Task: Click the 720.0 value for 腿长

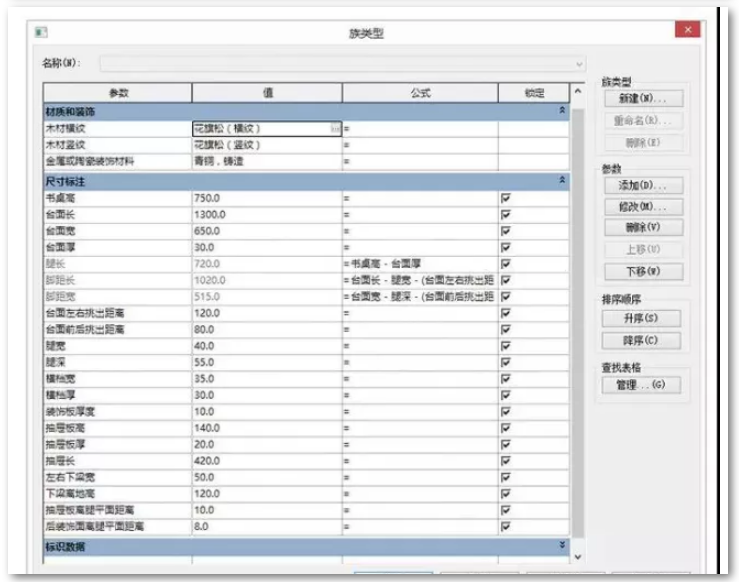Action: 207,264
